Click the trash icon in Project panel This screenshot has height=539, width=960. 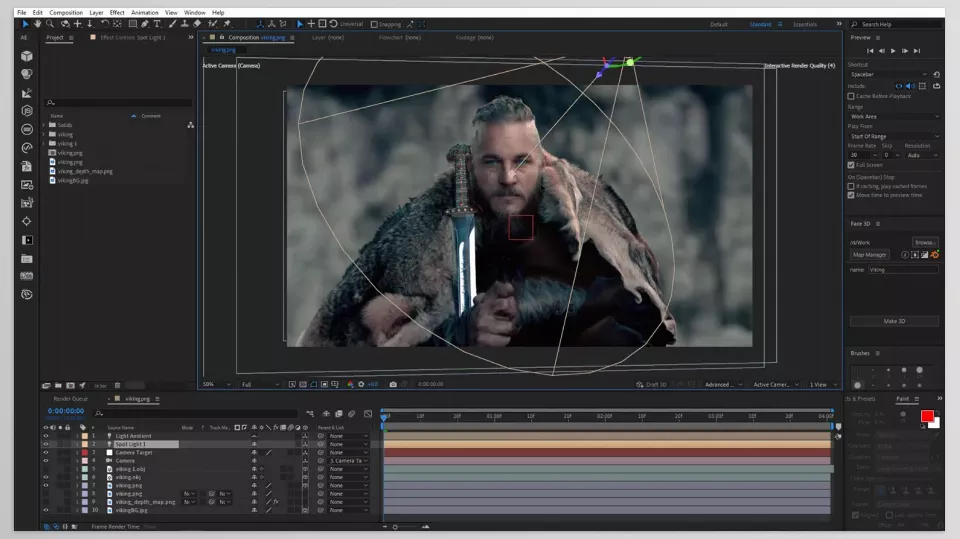tap(118, 385)
